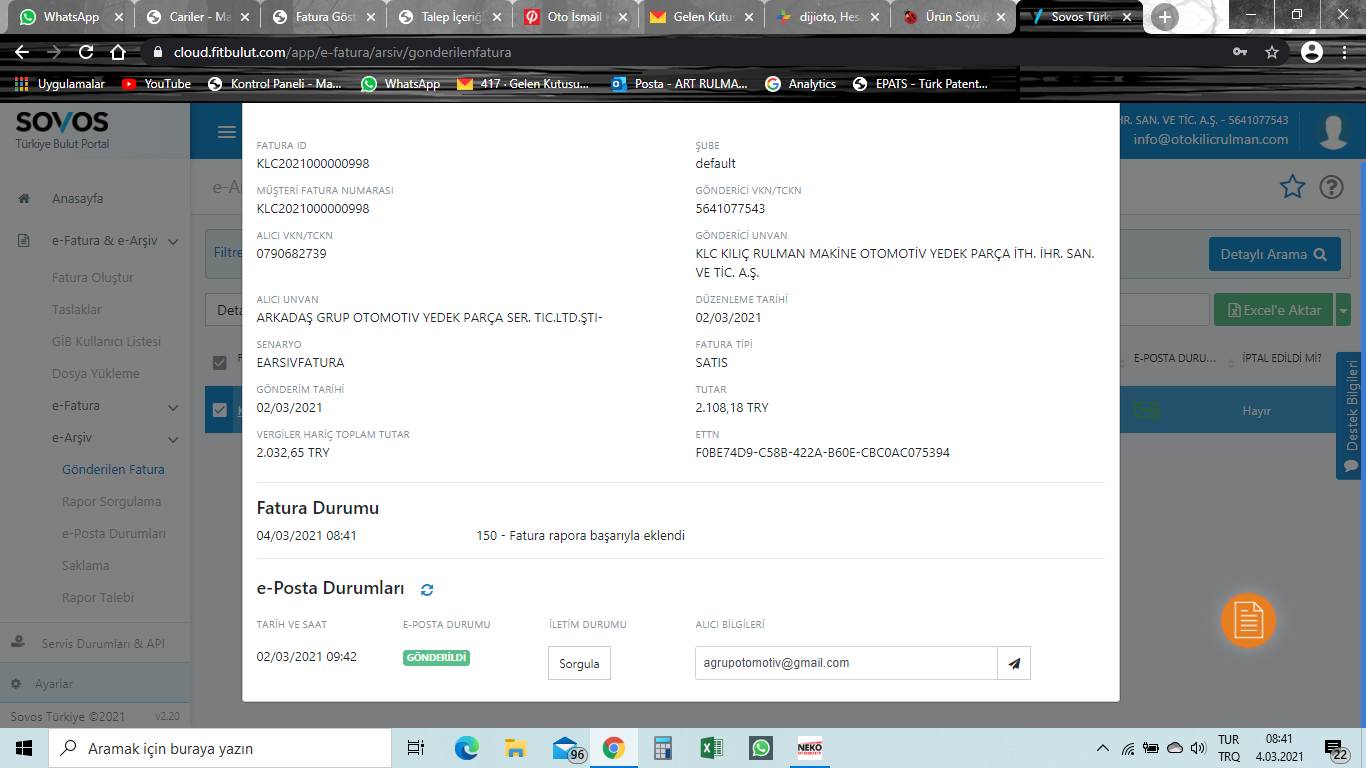Click the orange document floating button
The height and width of the screenshot is (768, 1366).
click(x=1248, y=621)
